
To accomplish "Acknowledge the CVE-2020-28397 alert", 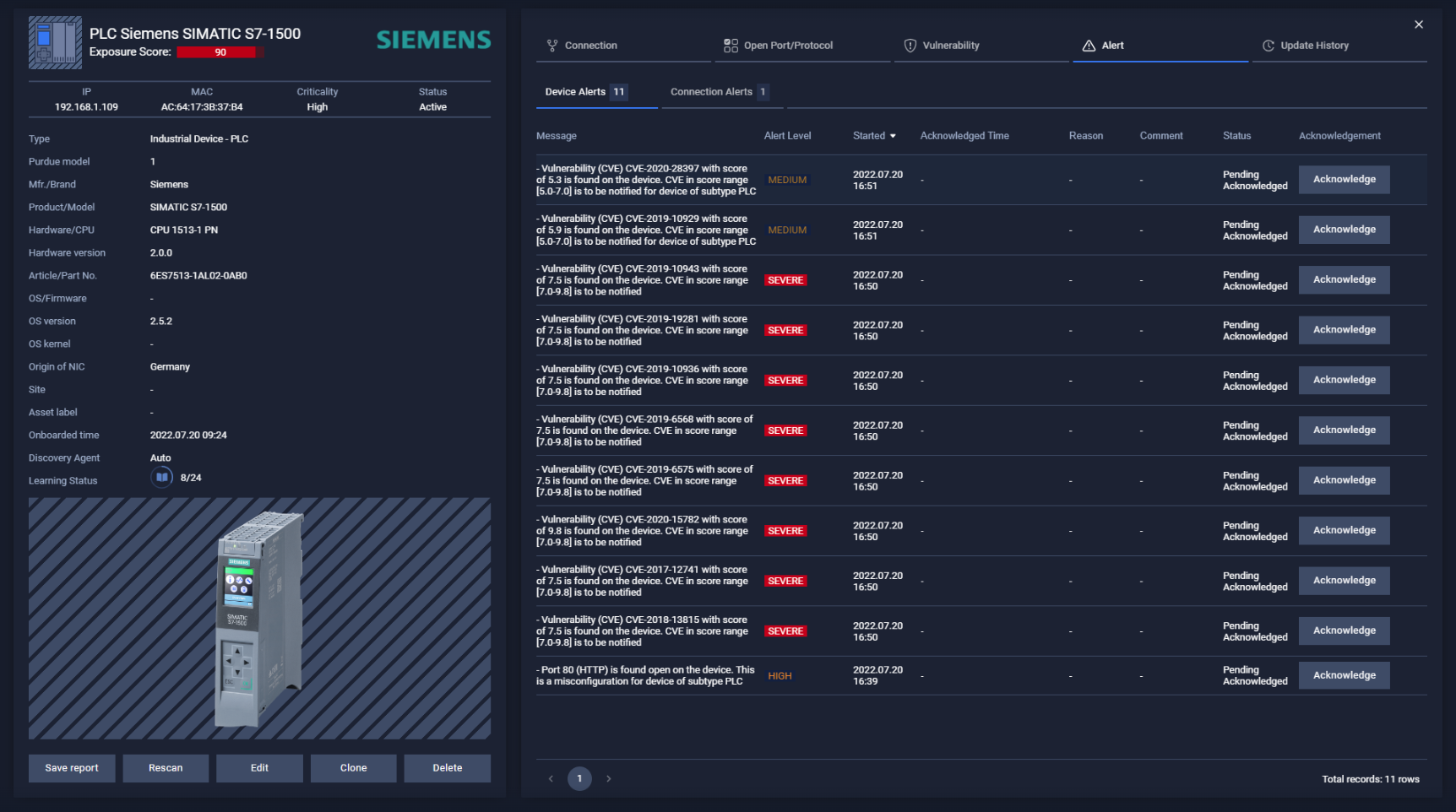I will [x=1344, y=180].
